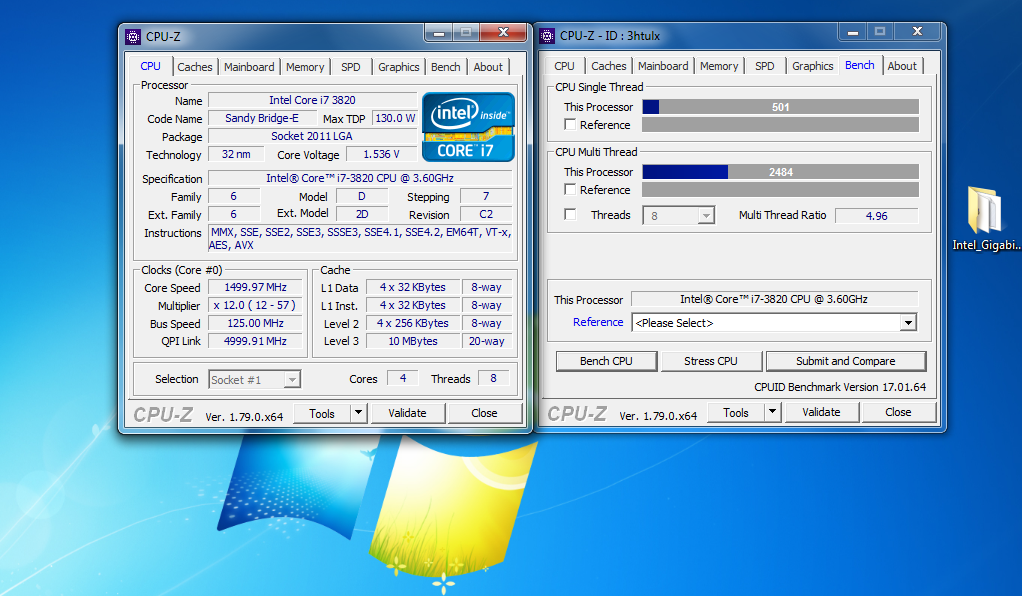Select CPU tab in left CPU-Z window
Viewport: 1022px width, 596px height.
pos(151,66)
